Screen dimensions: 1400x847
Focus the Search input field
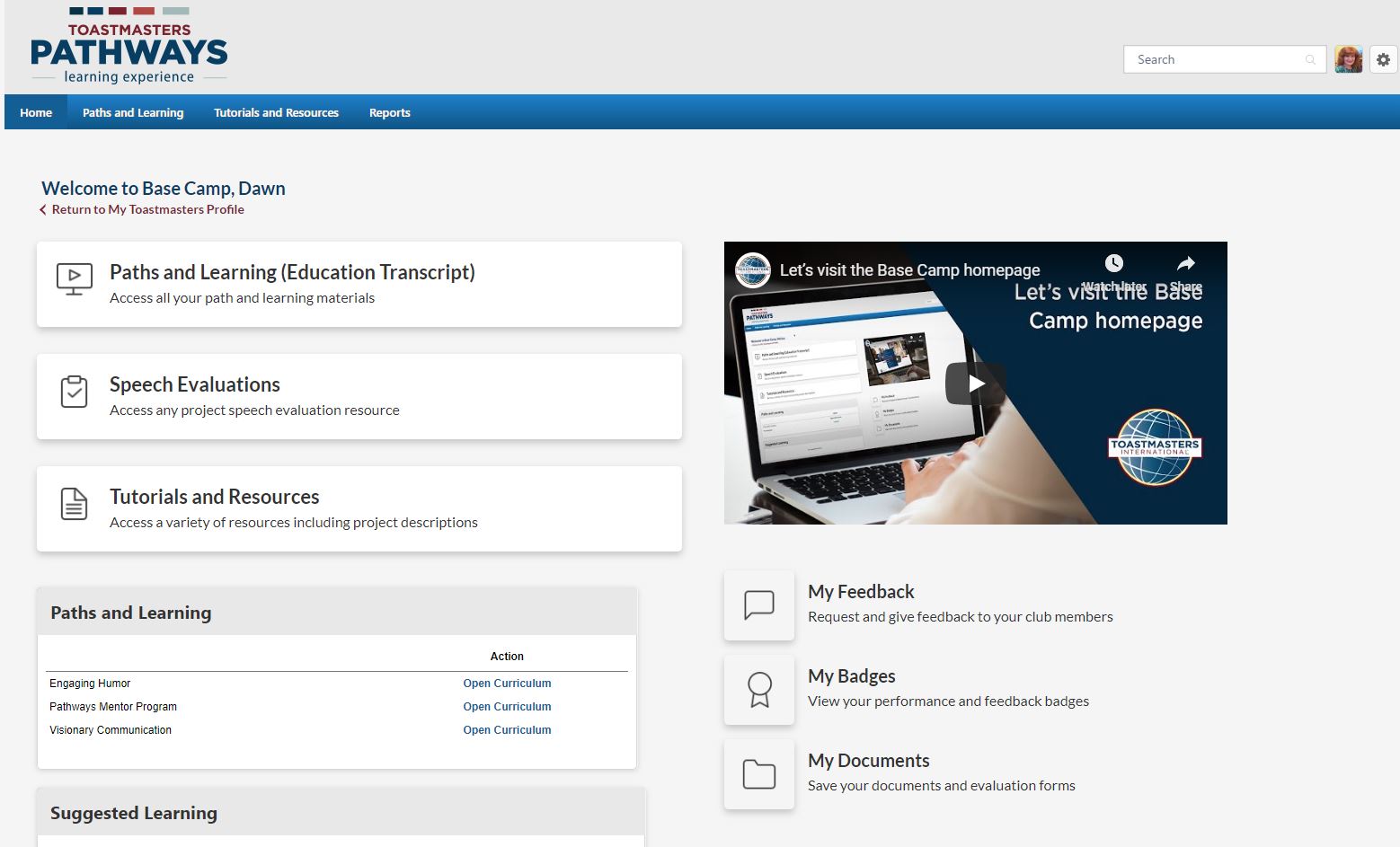[x=1213, y=60]
